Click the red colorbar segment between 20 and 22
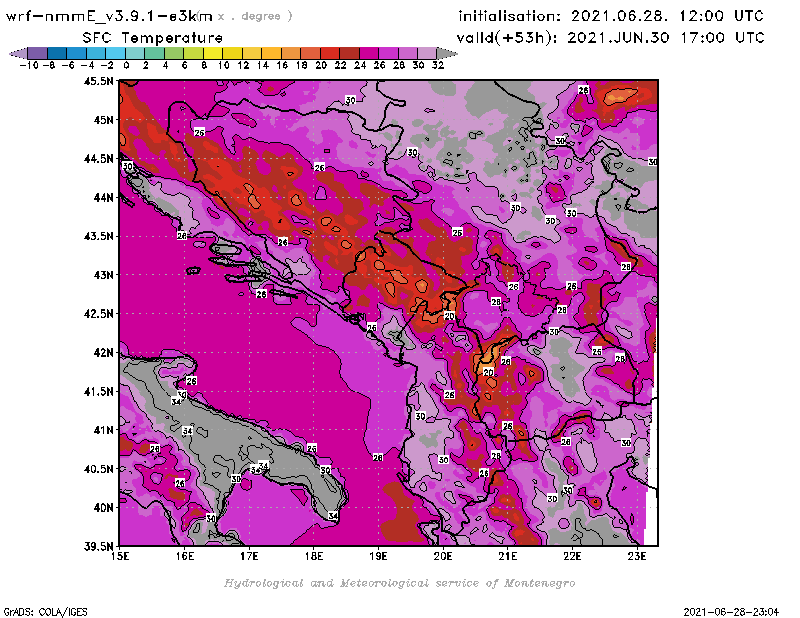The height and width of the screenshot is (618, 800). point(330,53)
